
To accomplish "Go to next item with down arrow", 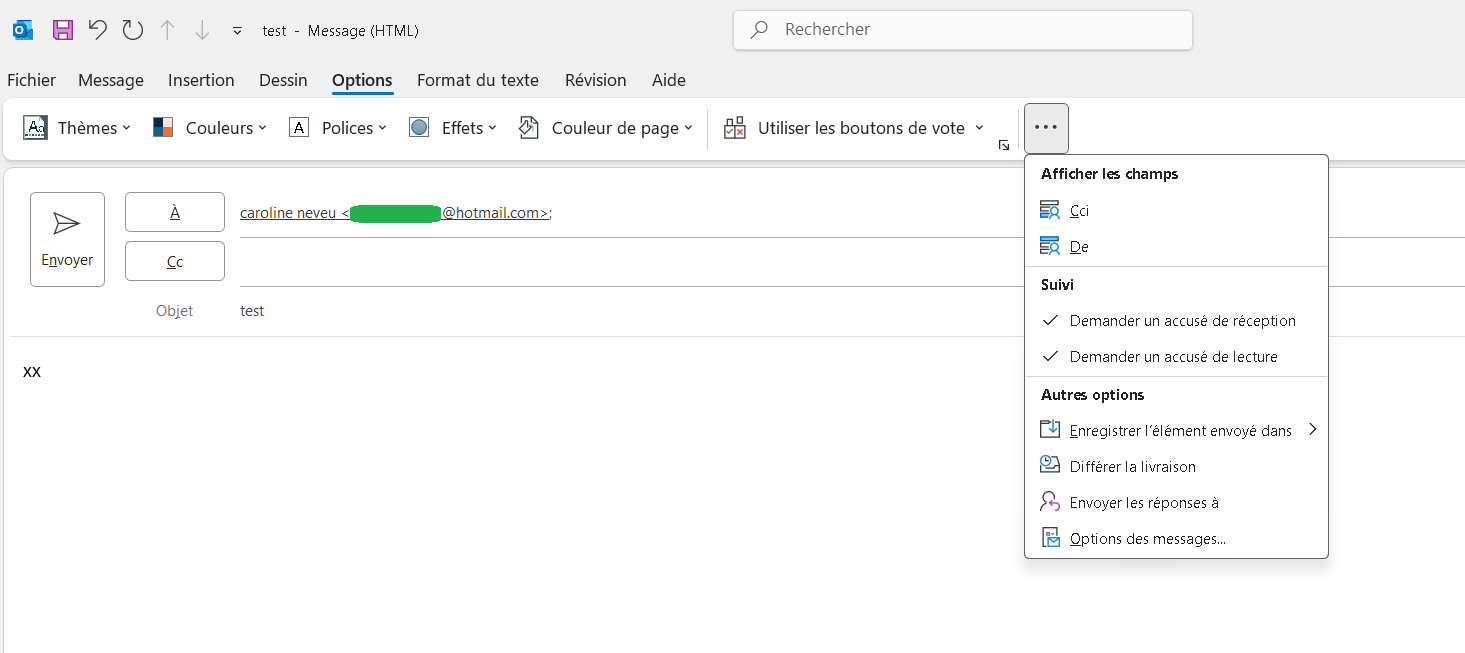I will pyautogui.click(x=202, y=30).
